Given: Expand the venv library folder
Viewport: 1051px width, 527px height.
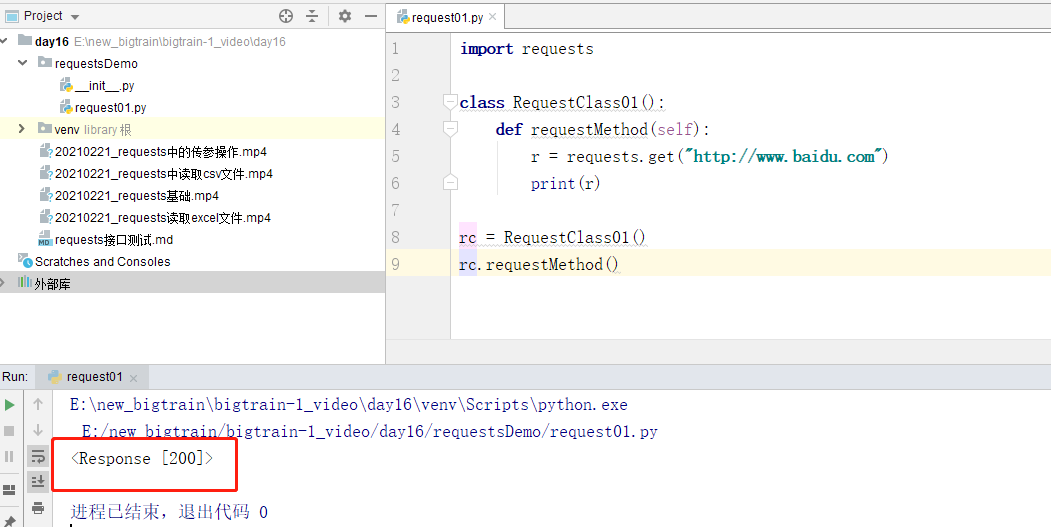Looking at the screenshot, I should 22,129.
